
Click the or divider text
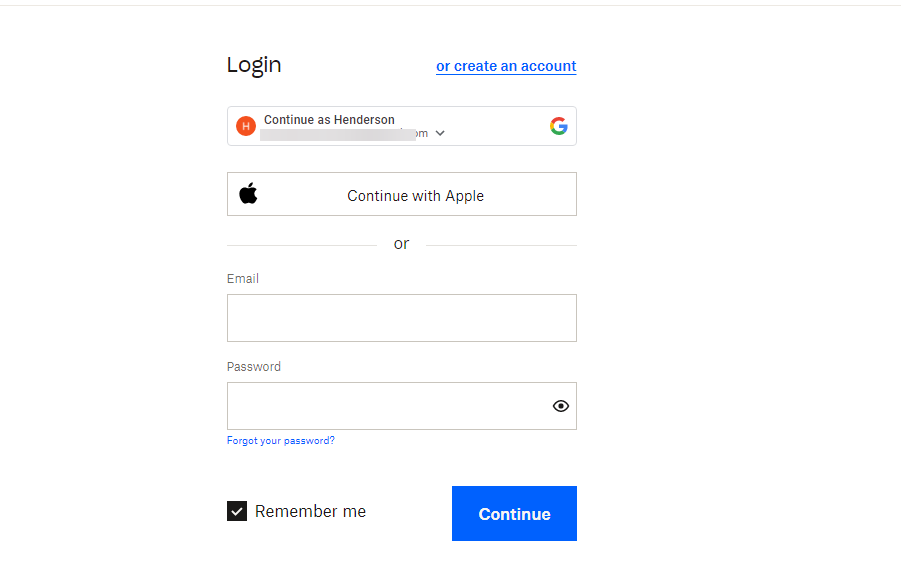point(401,244)
